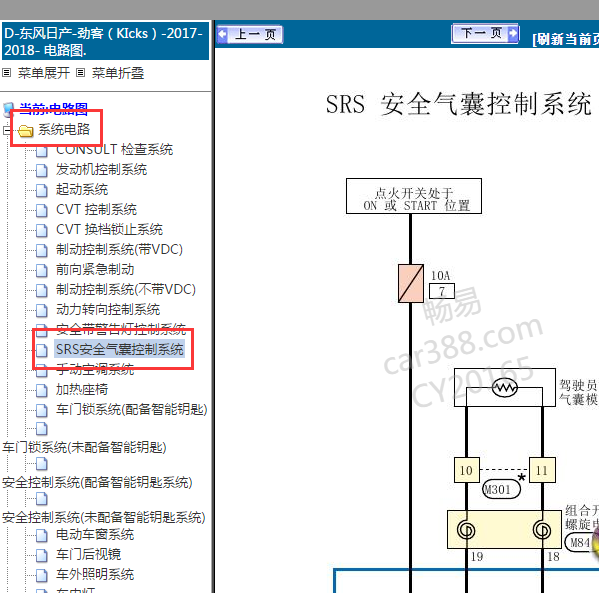Open 车外照明系统 diagram
The width and height of the screenshot is (599, 593).
(x=95, y=574)
